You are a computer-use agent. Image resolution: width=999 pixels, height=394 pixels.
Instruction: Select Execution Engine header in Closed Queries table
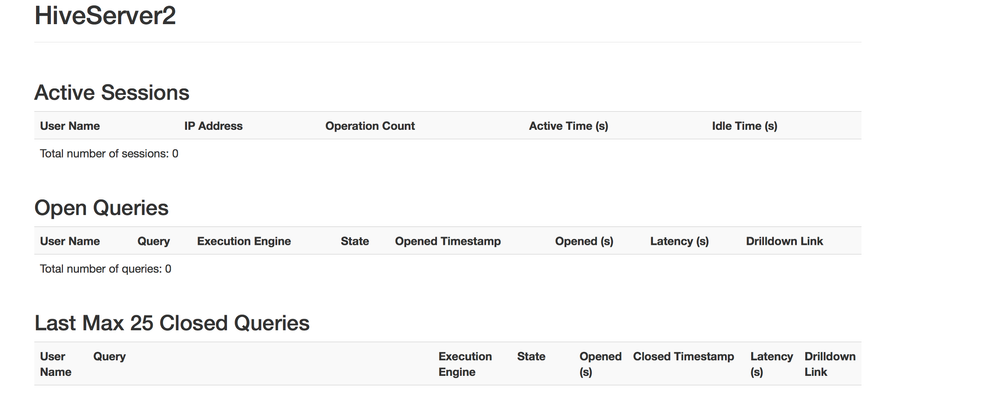[465, 364]
